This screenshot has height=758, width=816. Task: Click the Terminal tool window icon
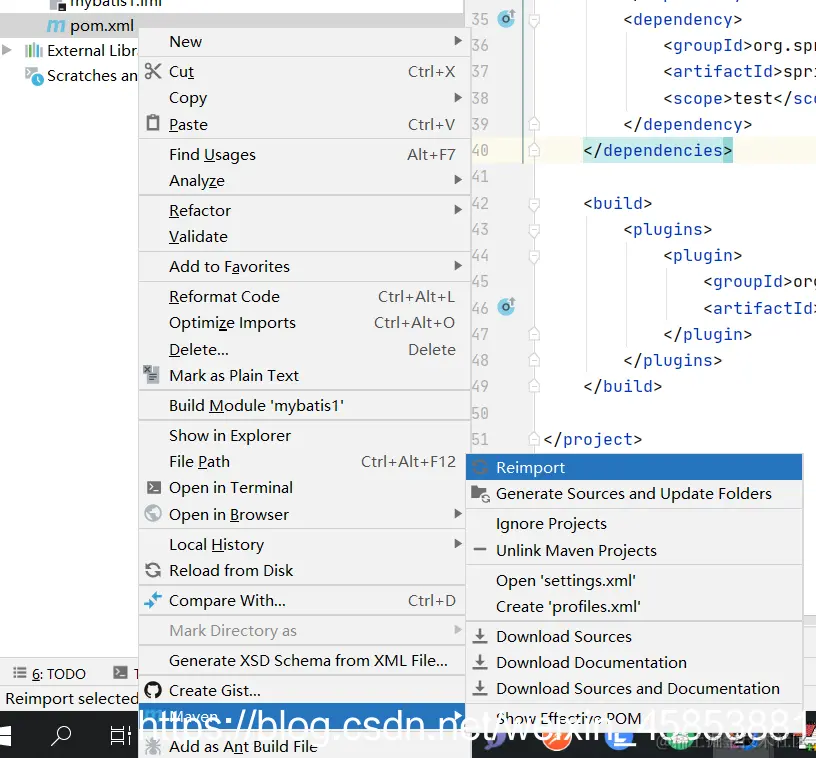(x=120, y=672)
